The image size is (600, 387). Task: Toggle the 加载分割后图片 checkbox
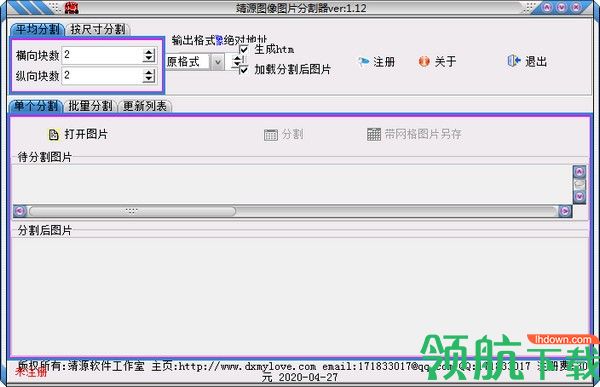(243, 70)
